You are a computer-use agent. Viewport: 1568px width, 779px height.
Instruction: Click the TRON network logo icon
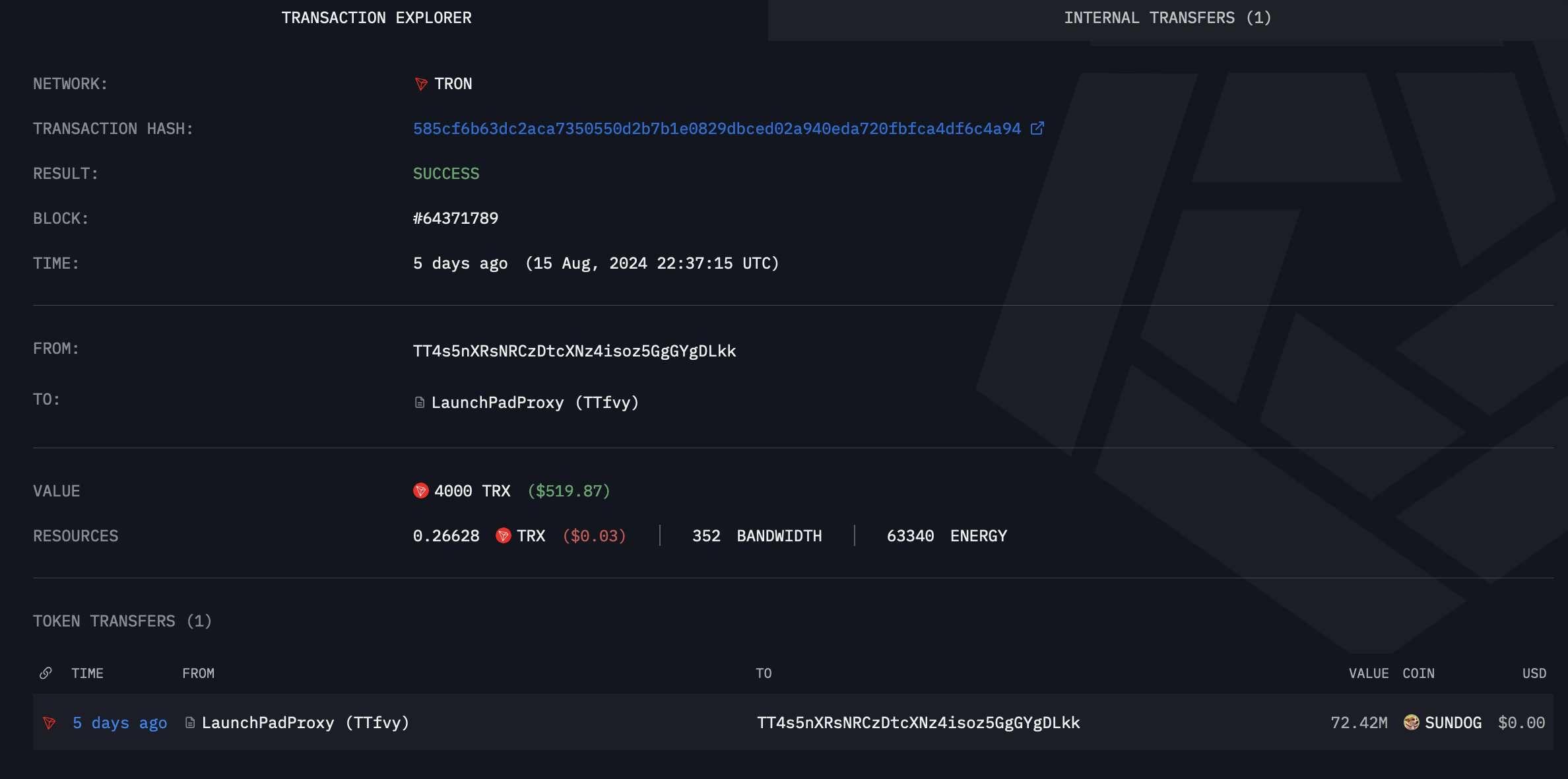tap(420, 84)
